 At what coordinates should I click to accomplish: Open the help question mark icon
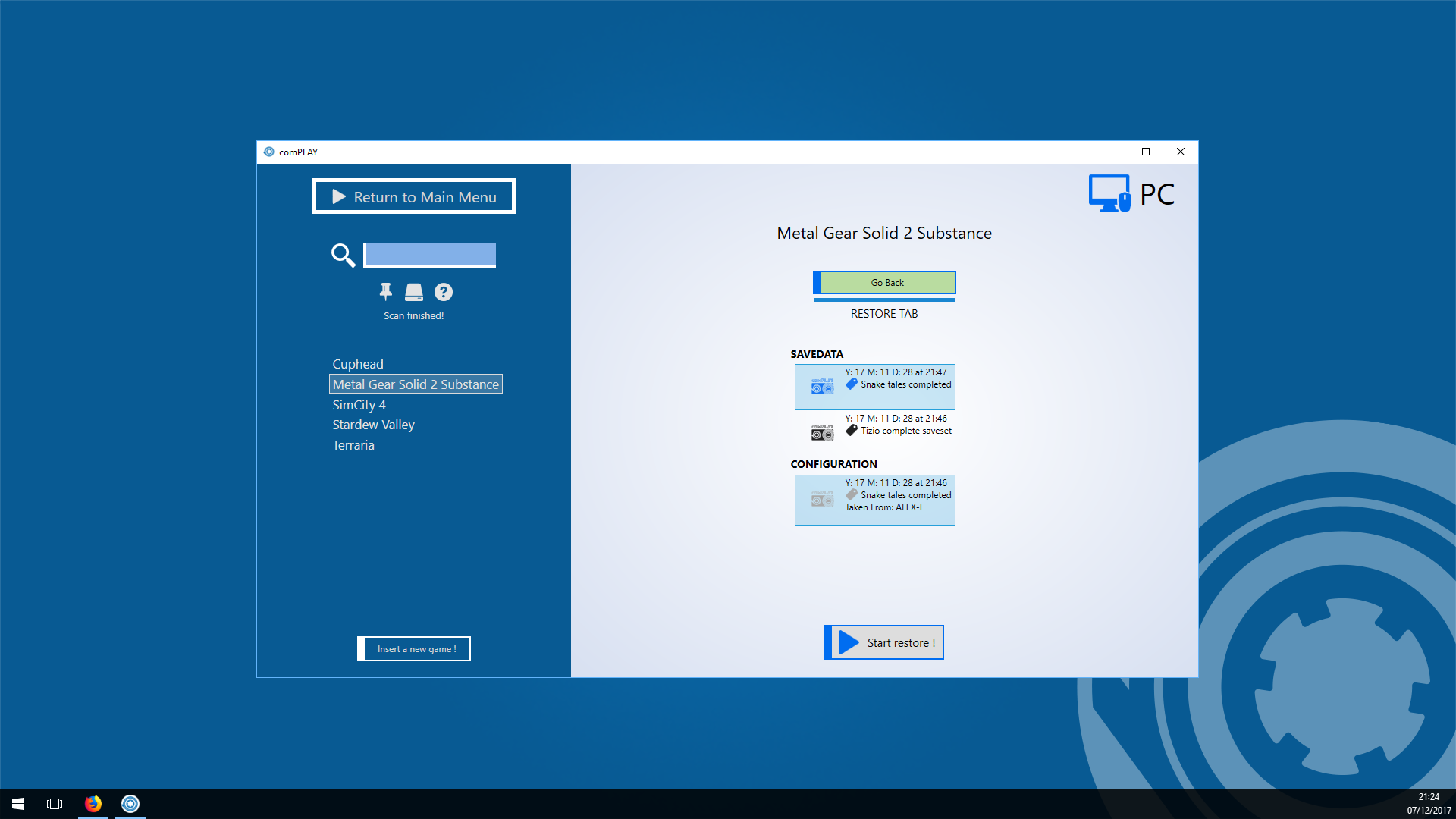click(x=443, y=292)
